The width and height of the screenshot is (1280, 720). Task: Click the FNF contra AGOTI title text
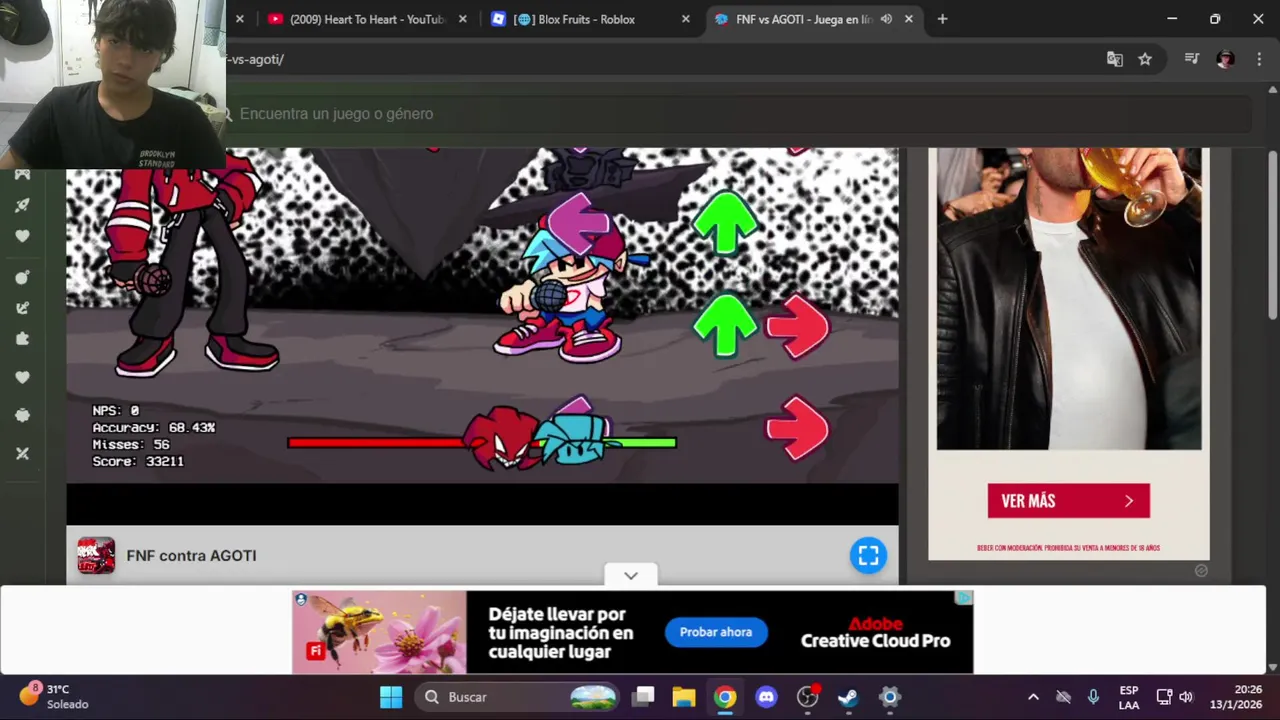pos(191,556)
